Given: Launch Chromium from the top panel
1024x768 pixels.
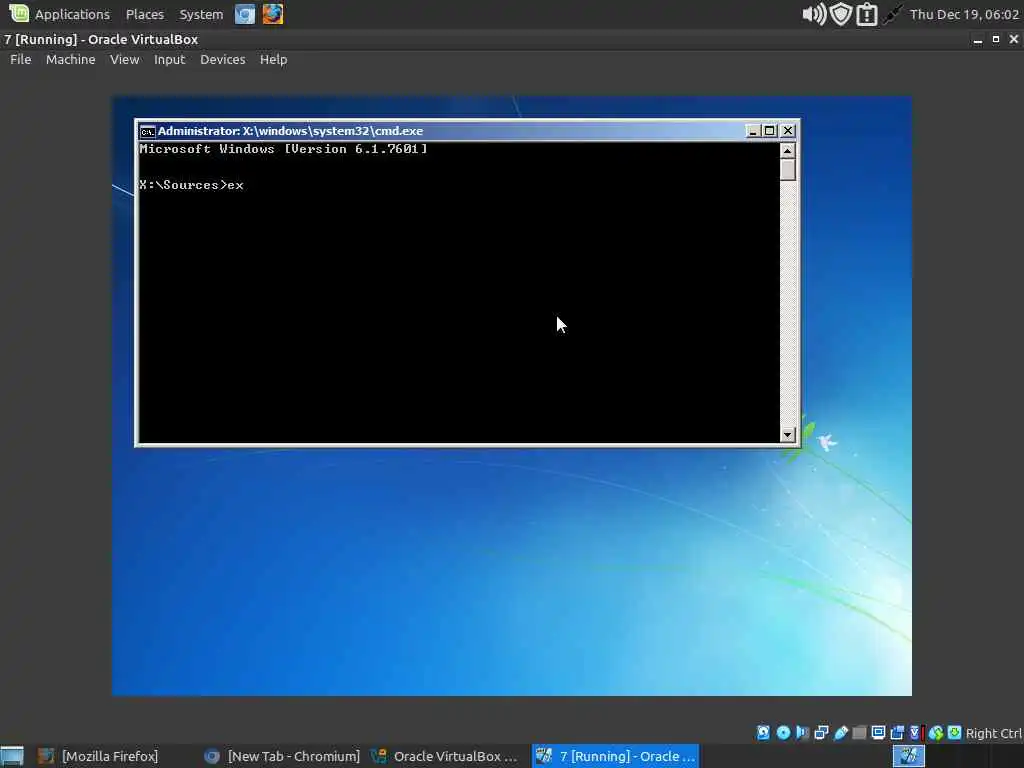Looking at the screenshot, I should click(x=245, y=14).
